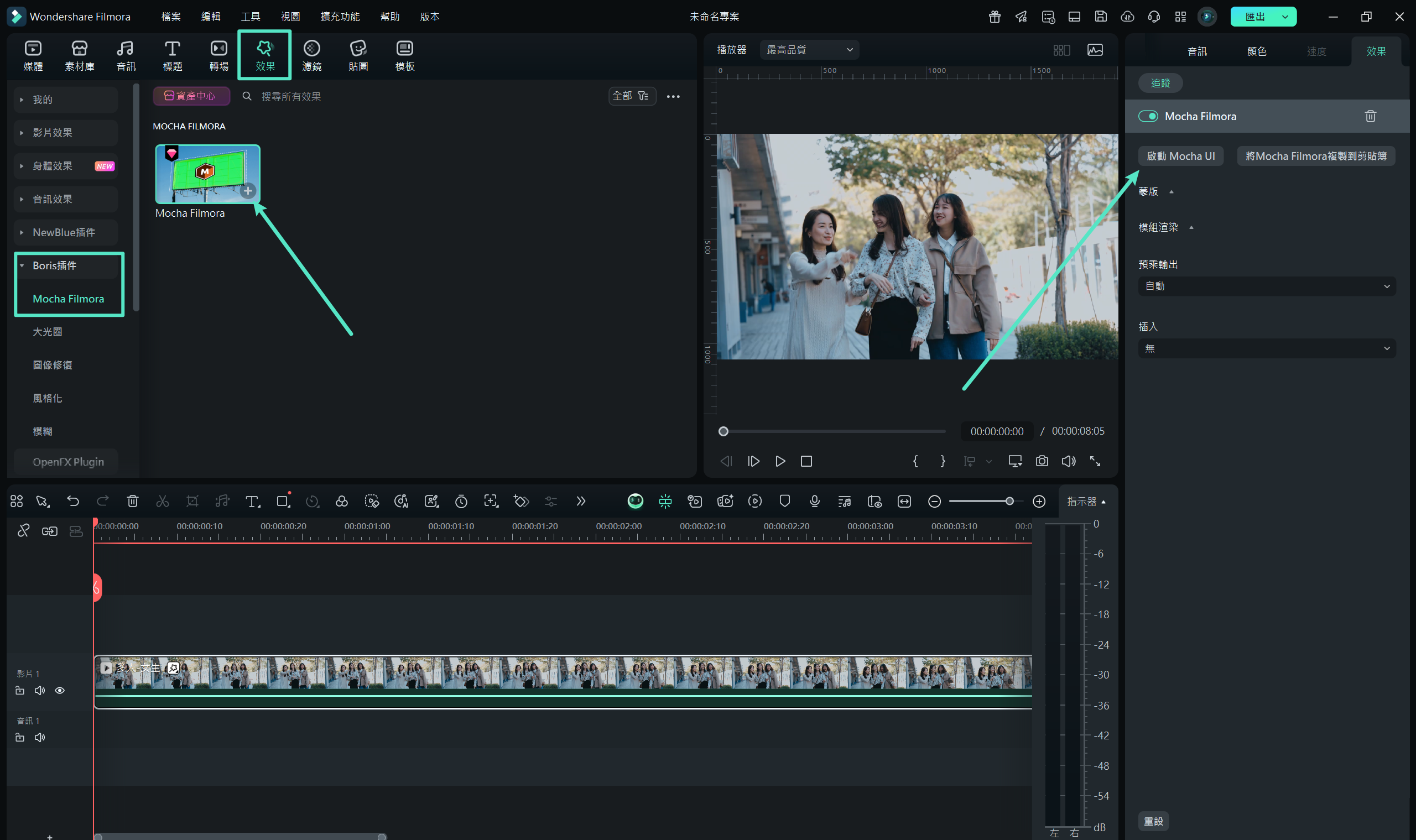Click the player stop button

pos(806,461)
